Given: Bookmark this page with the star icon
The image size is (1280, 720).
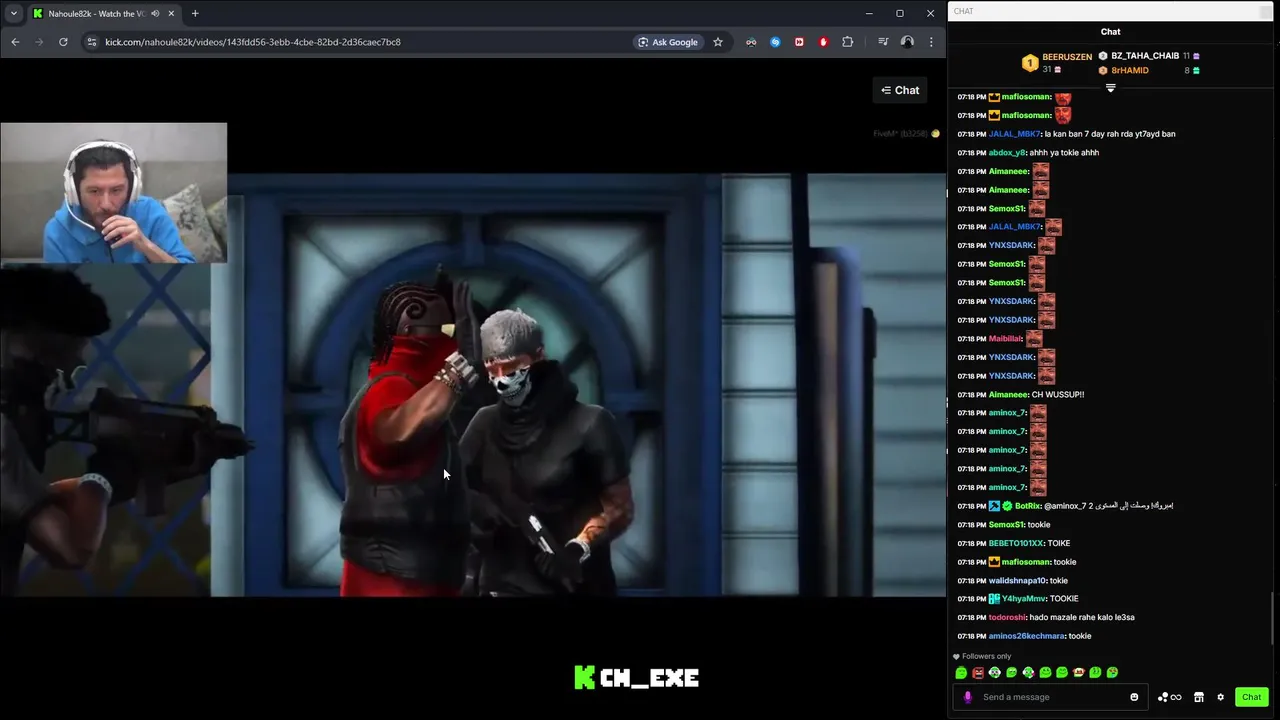Looking at the screenshot, I should [718, 42].
